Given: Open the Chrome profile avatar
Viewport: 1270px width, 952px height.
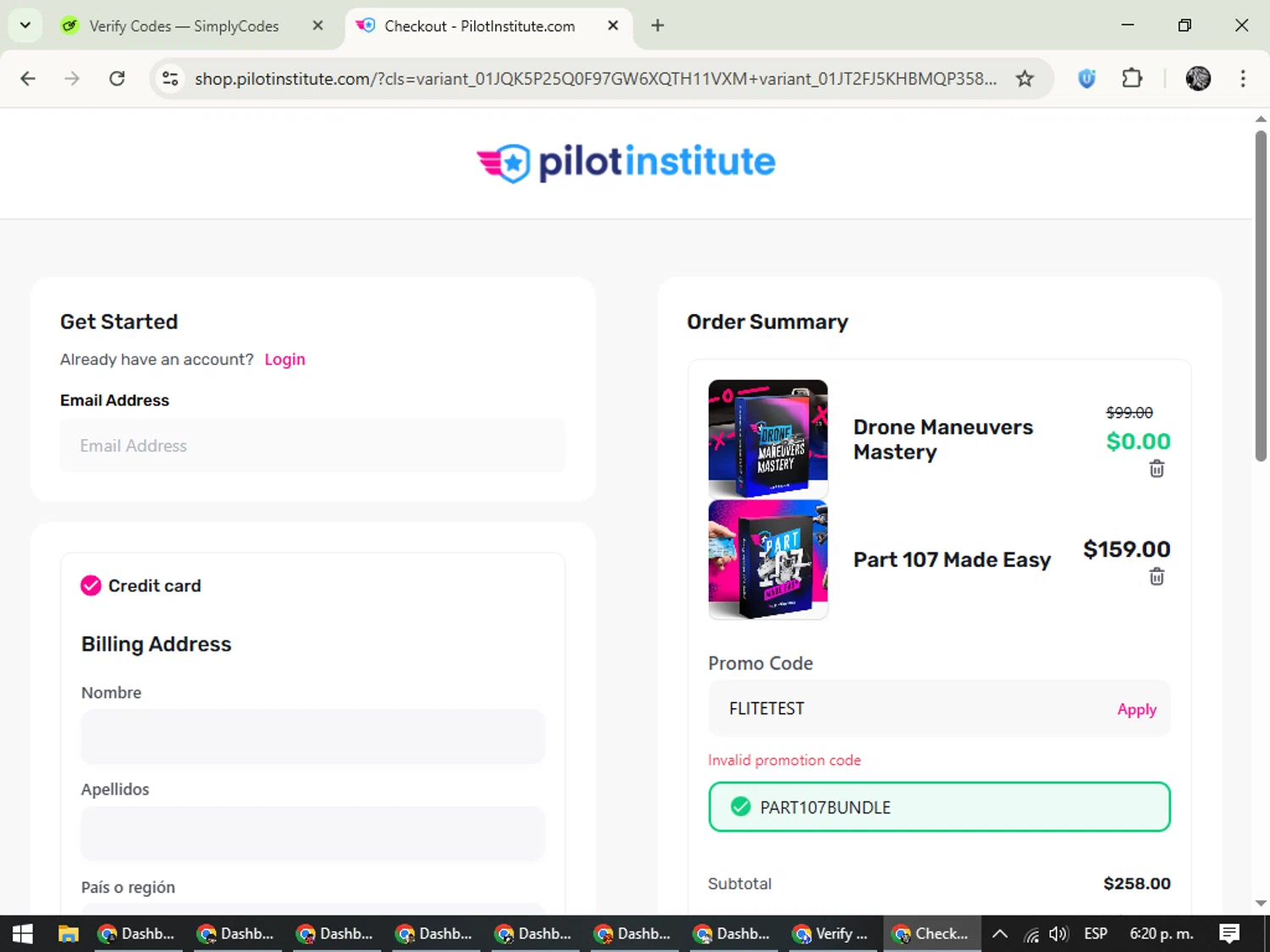Looking at the screenshot, I should click(x=1198, y=79).
